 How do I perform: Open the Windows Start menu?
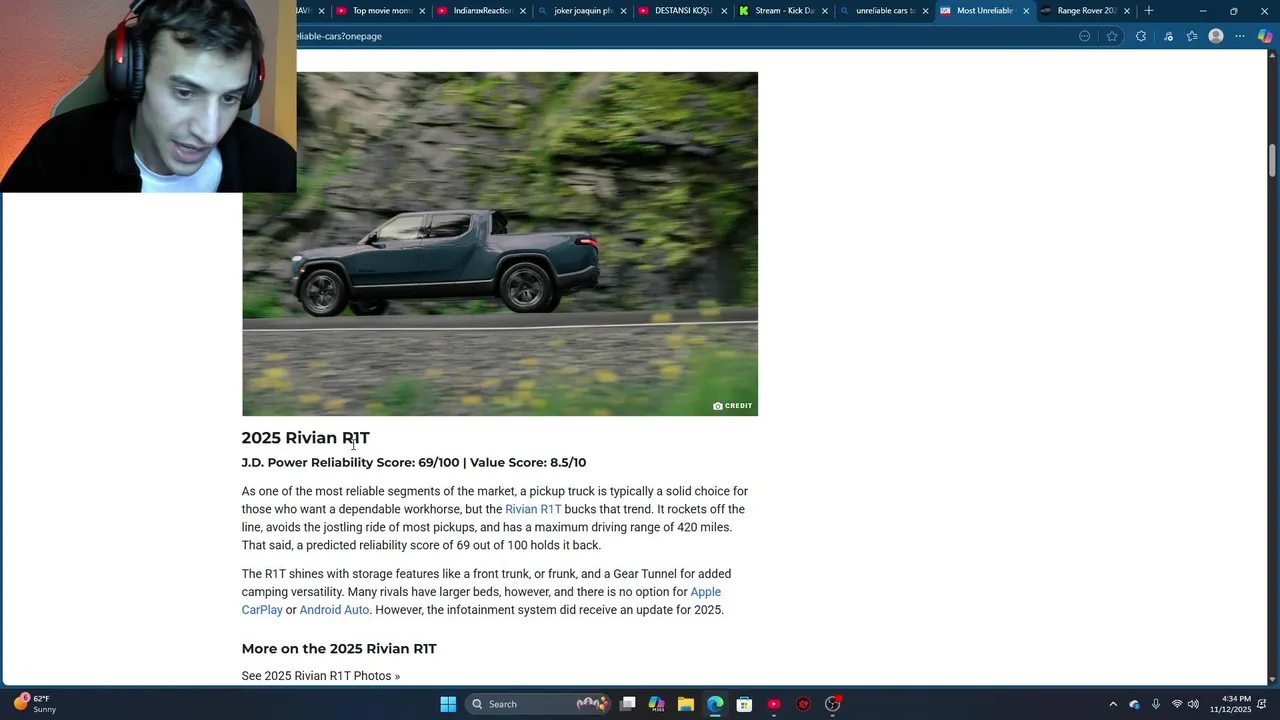[448, 704]
